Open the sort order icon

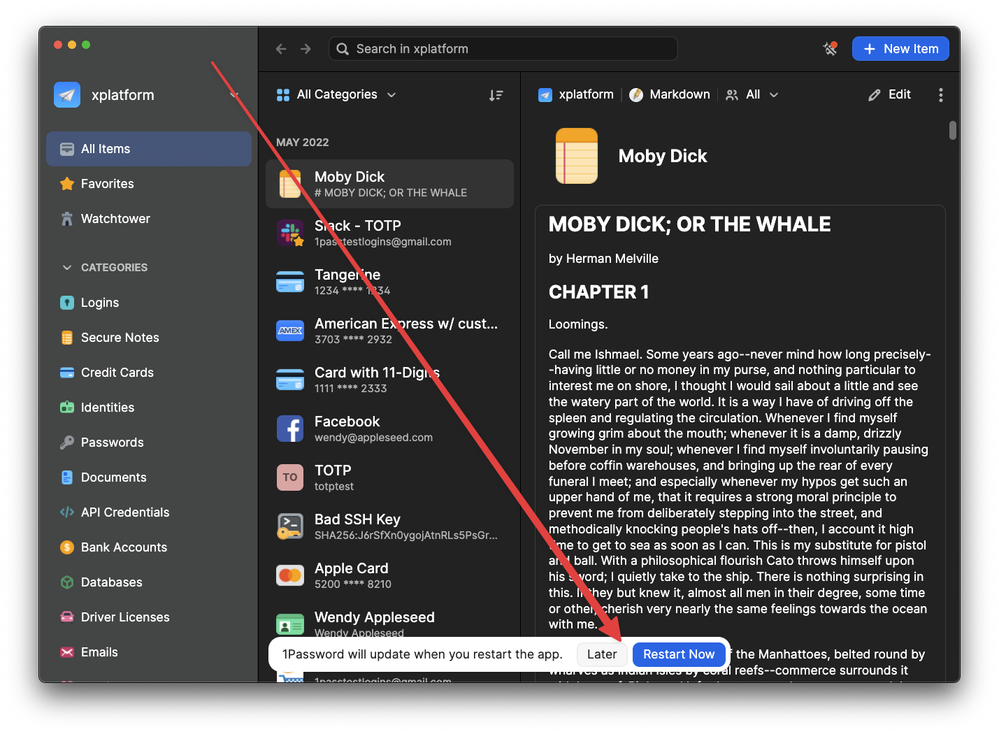pos(496,95)
